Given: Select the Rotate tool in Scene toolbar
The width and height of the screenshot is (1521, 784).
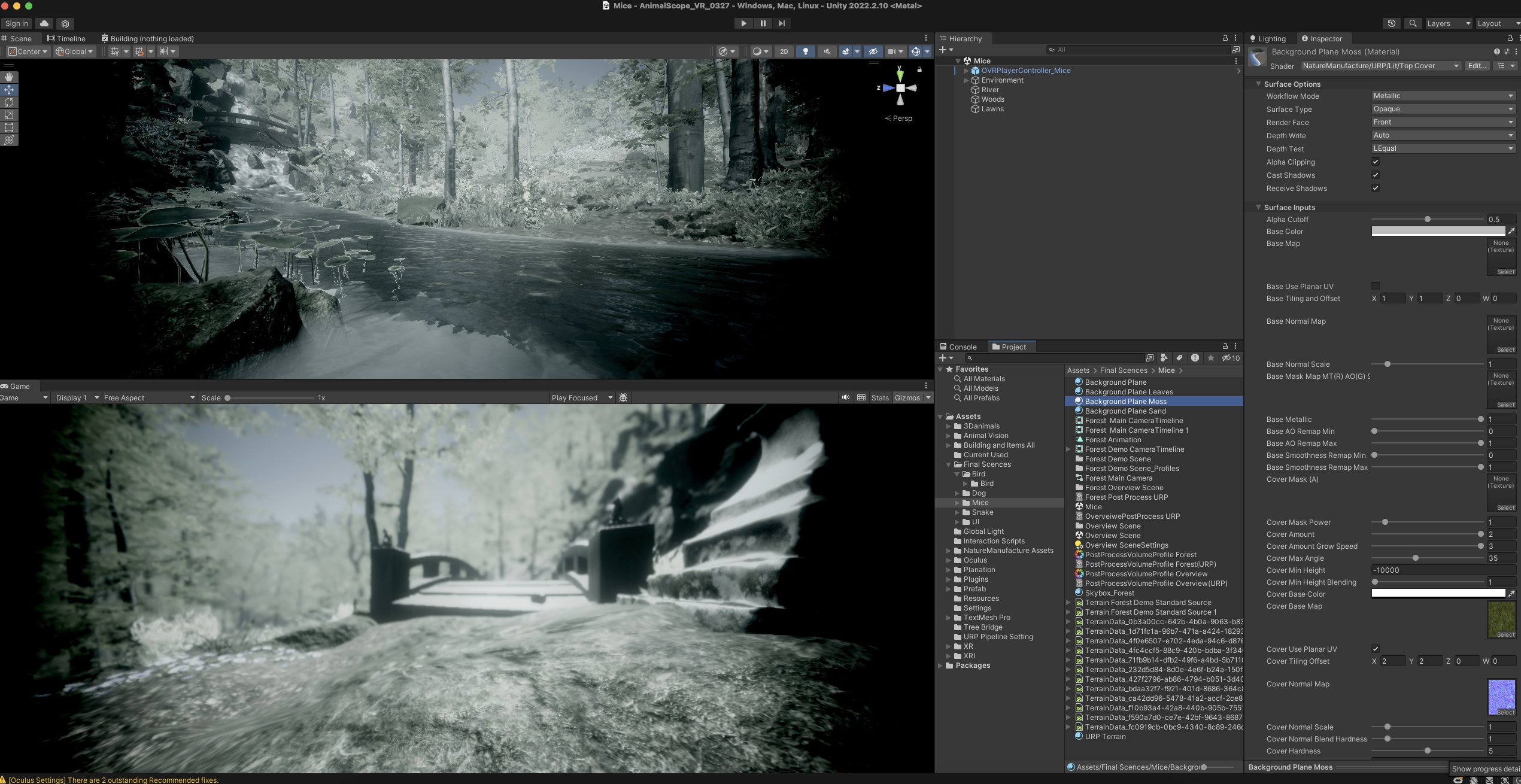Looking at the screenshot, I should point(9,102).
